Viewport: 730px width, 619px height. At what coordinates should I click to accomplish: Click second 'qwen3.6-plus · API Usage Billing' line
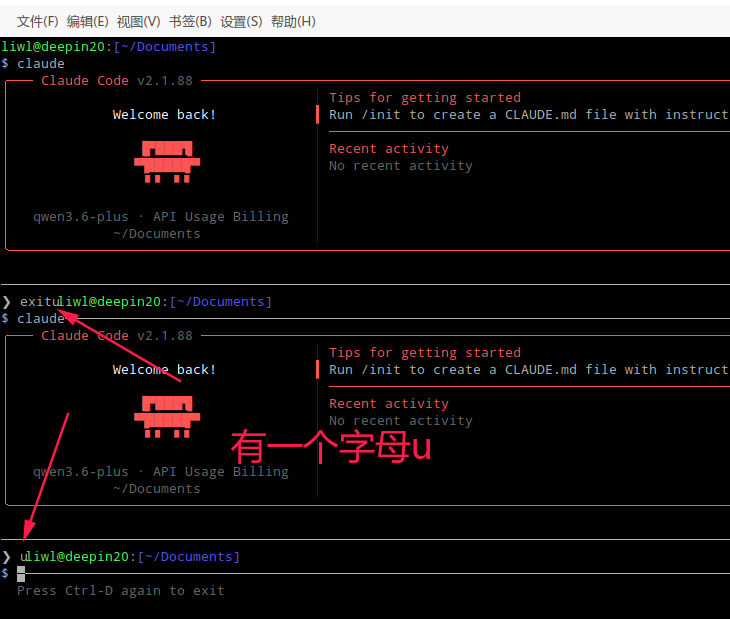point(161,472)
